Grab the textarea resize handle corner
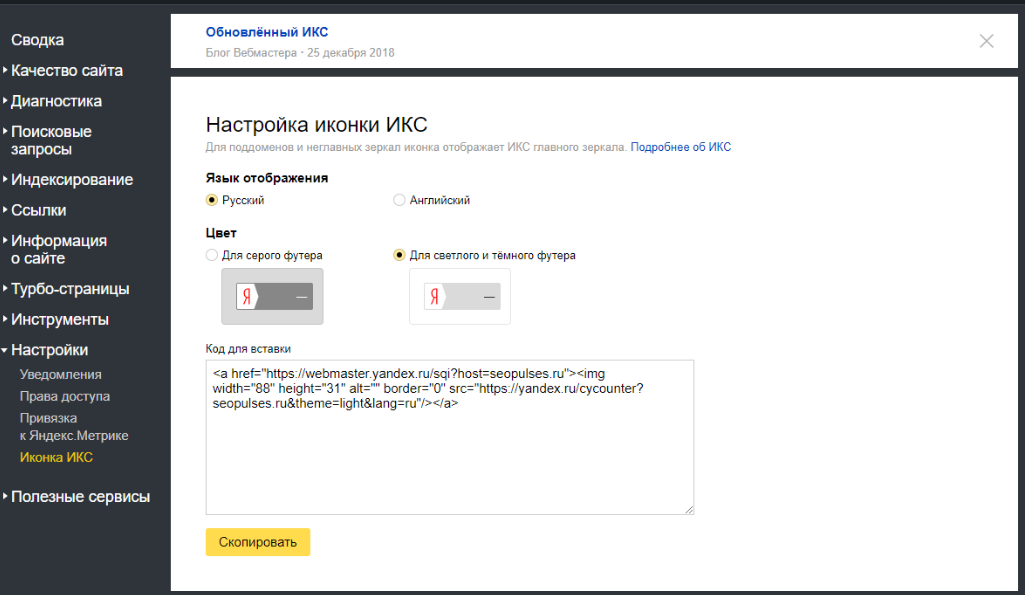 (x=690, y=510)
